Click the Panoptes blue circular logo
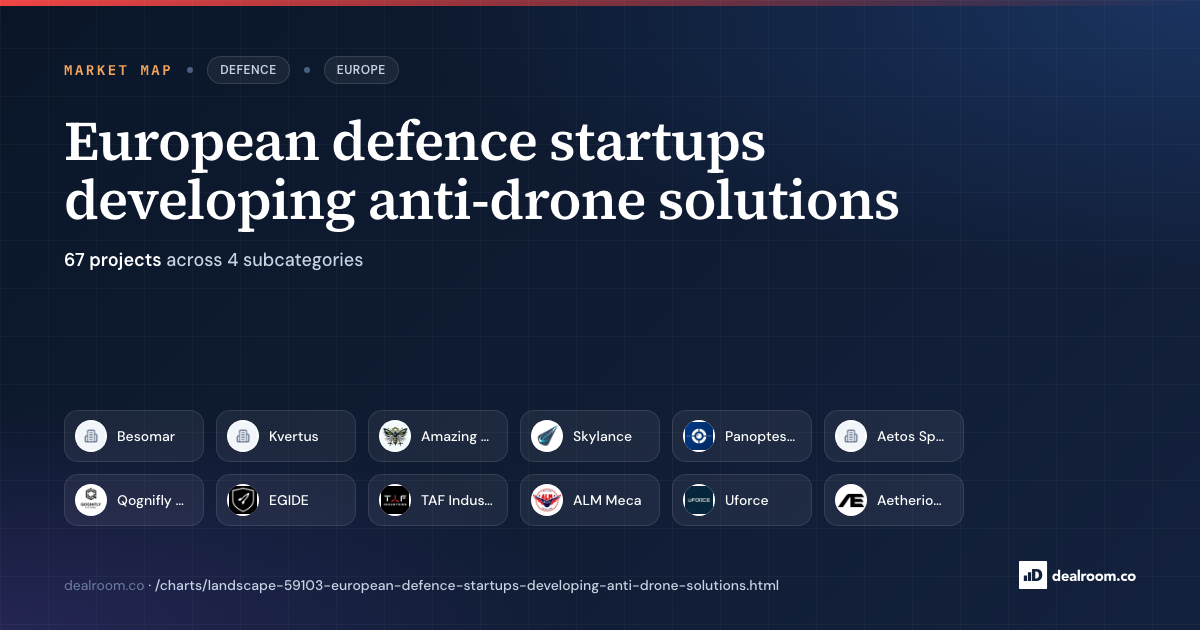Image resolution: width=1200 pixels, height=630 pixels. click(x=699, y=436)
